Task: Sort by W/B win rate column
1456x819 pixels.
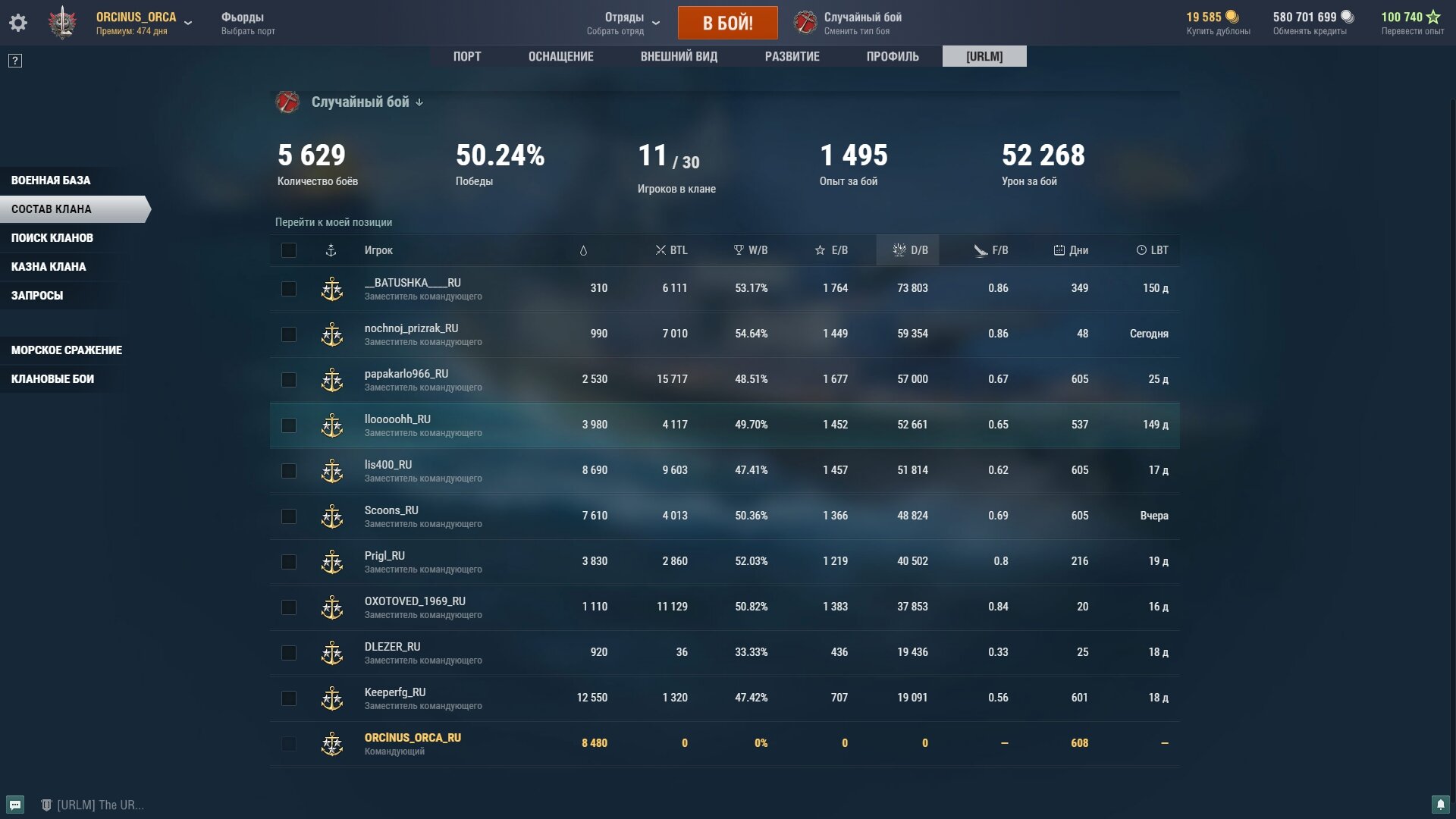Action: [751, 250]
